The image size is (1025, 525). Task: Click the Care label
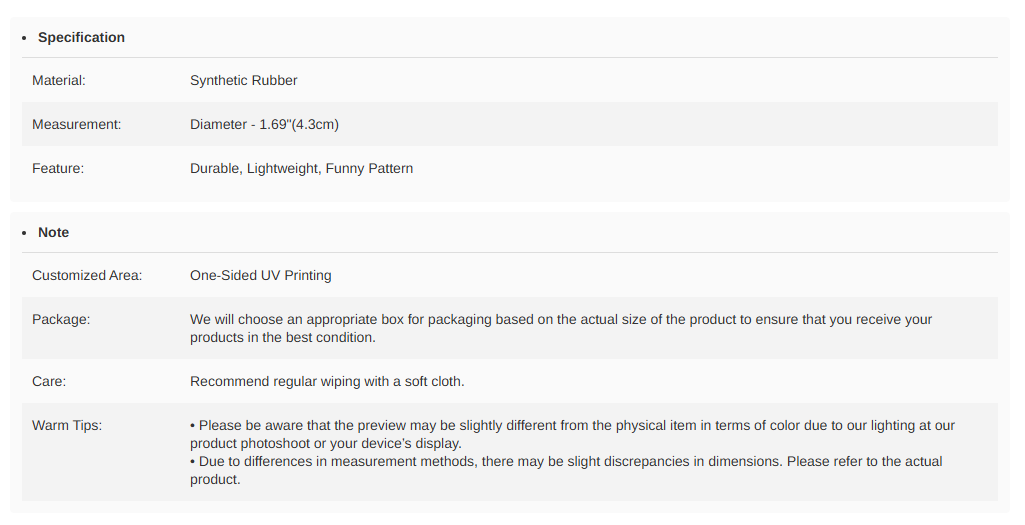tap(49, 381)
